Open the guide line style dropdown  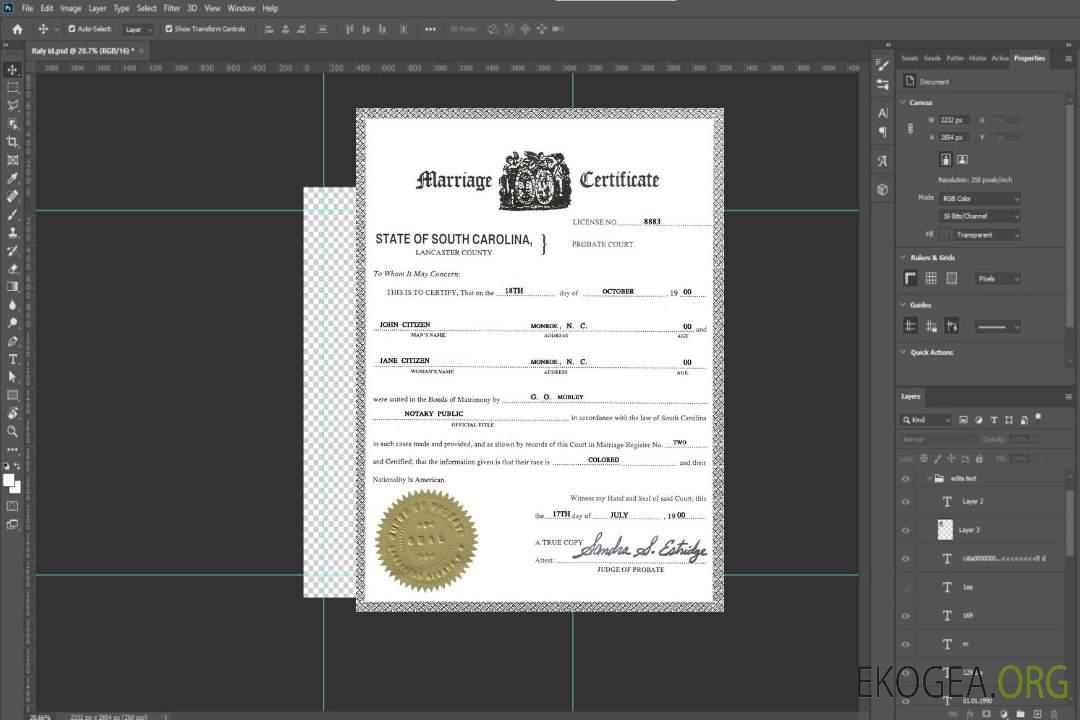pos(997,327)
